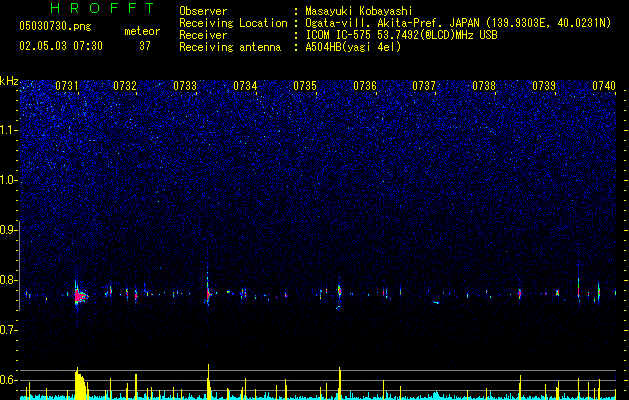
Task: Click the 0.7 kHz axis label
Action: (9, 330)
